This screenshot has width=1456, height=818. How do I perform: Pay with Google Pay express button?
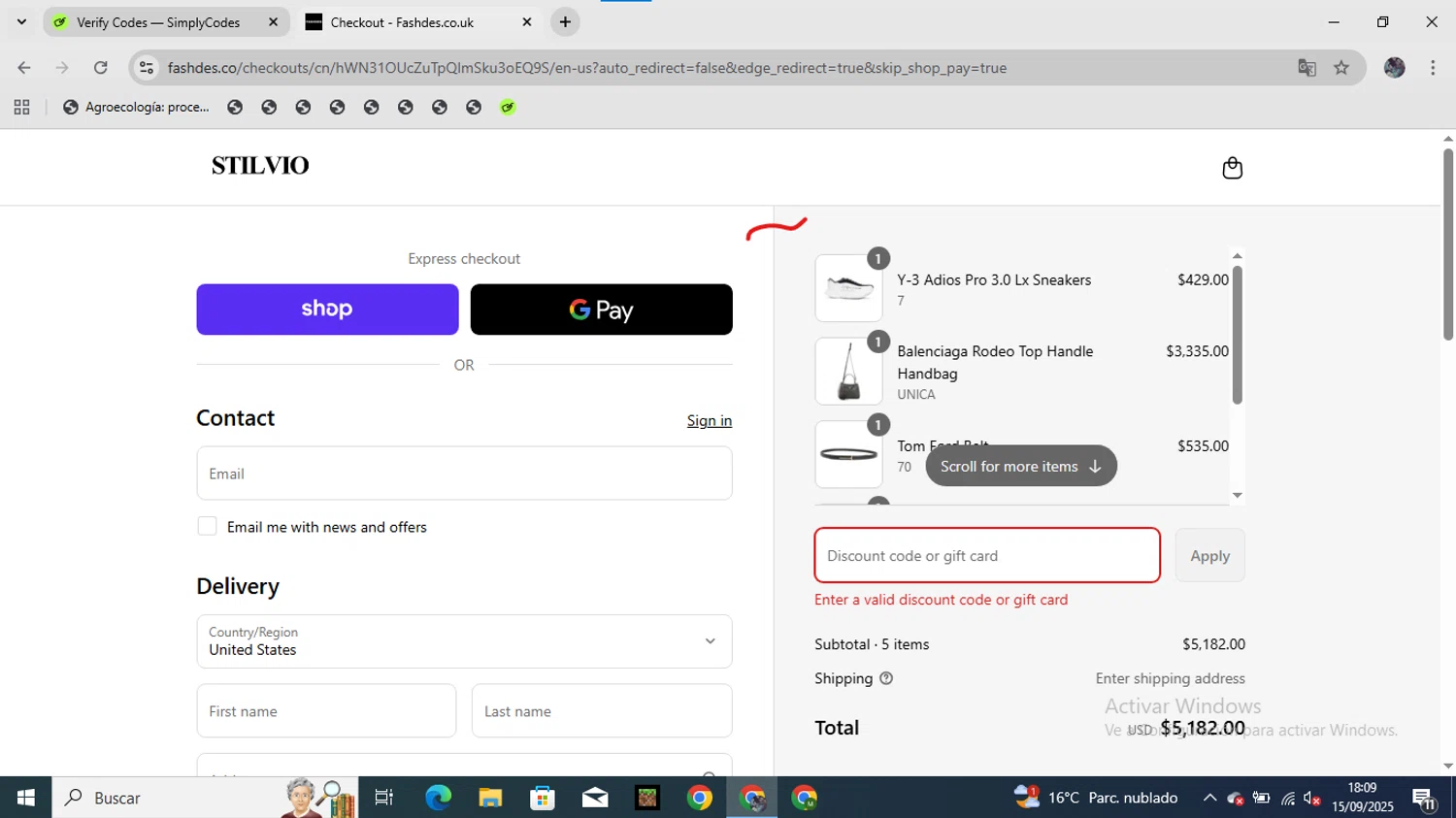coord(601,310)
